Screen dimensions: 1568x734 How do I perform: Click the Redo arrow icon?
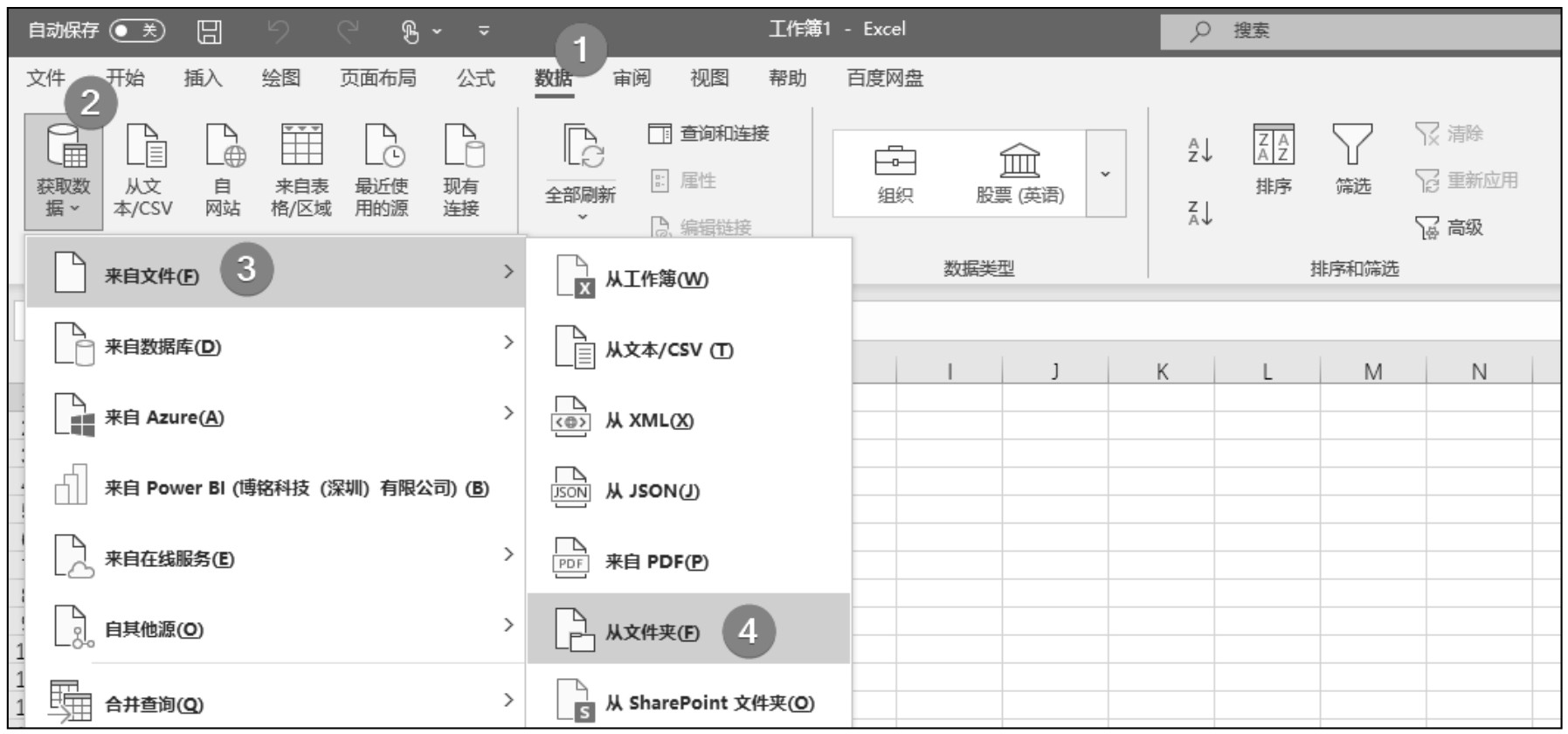[348, 31]
